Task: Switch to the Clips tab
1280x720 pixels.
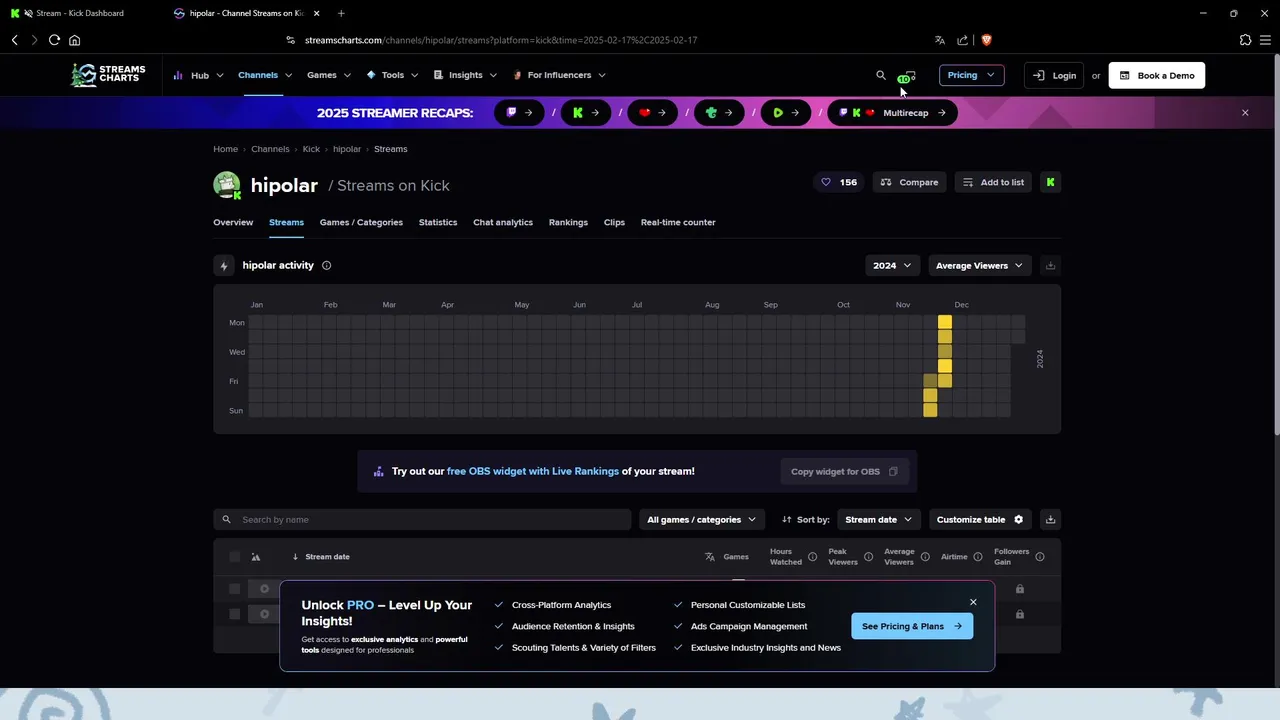Action: coord(614,222)
